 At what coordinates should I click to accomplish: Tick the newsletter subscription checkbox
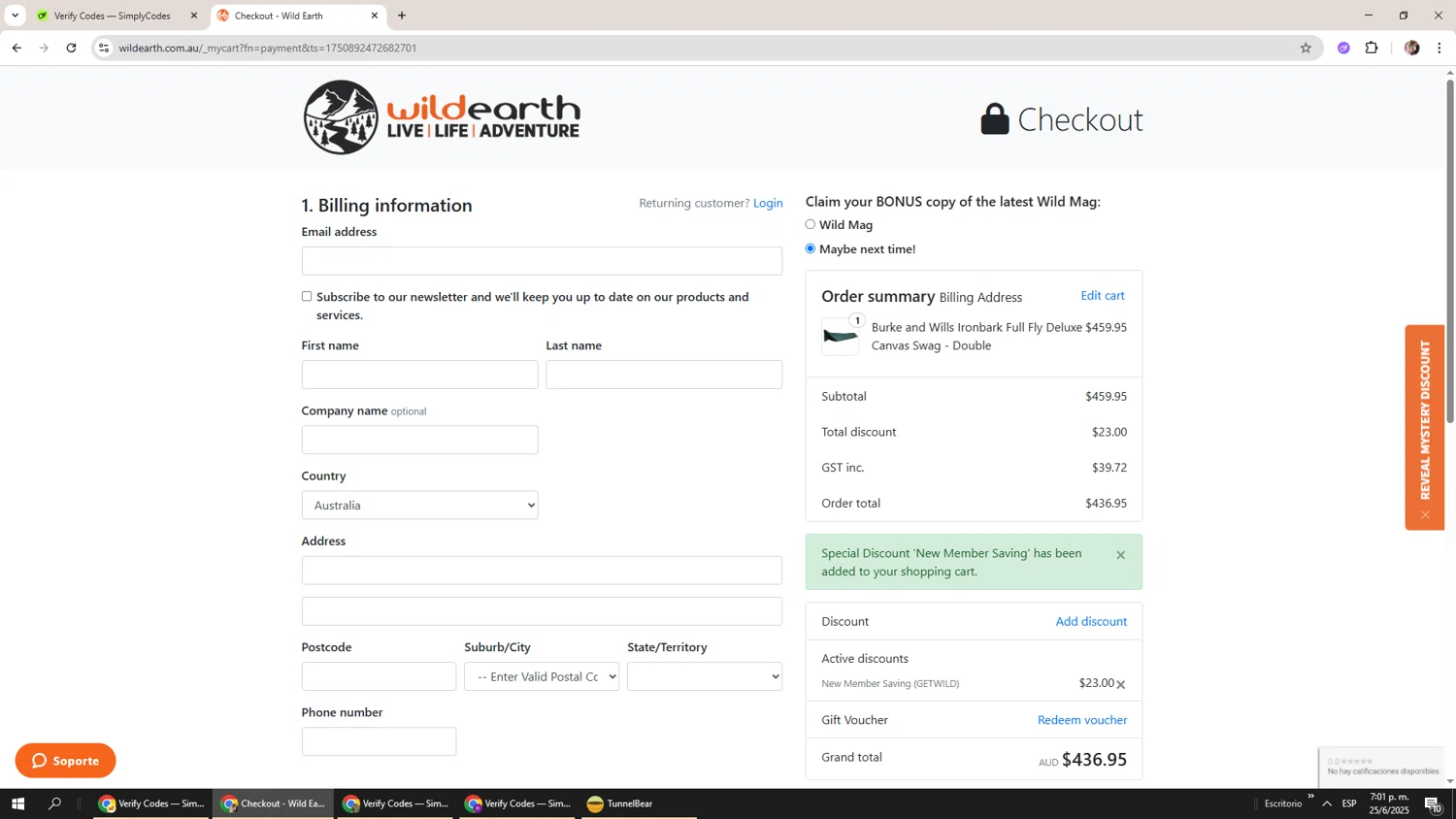tap(307, 296)
